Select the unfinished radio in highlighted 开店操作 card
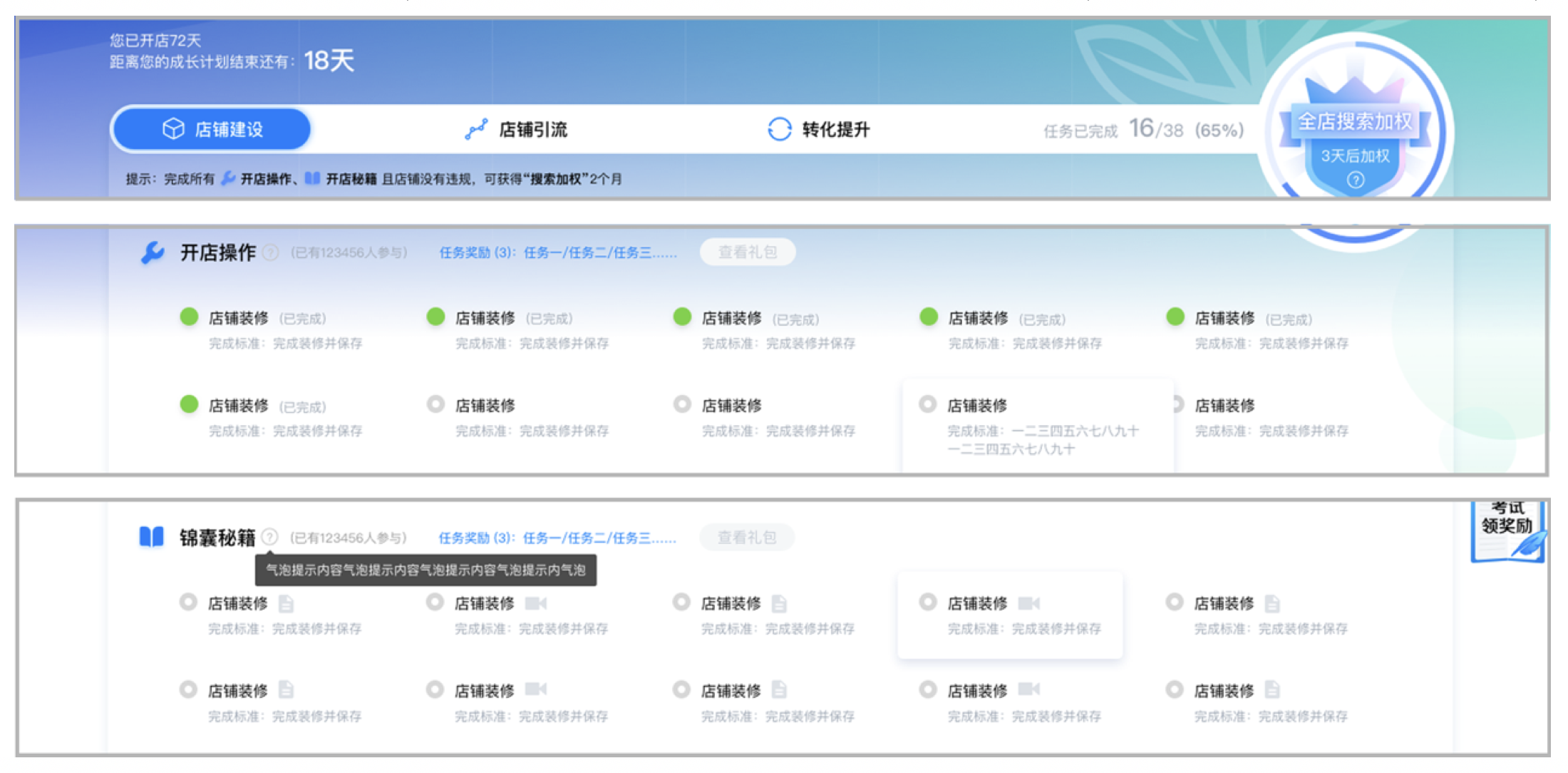The width and height of the screenshot is (1568, 773). [927, 404]
